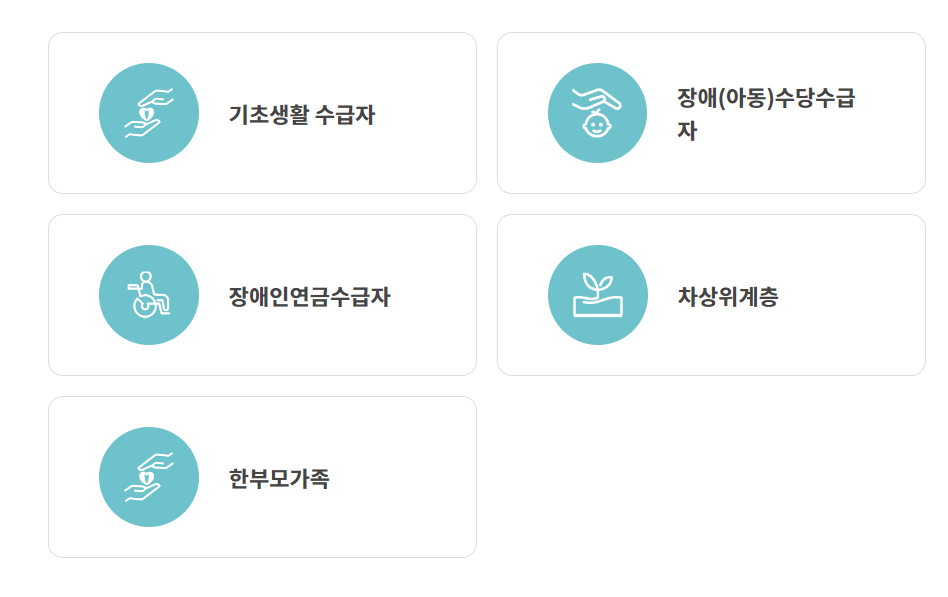Click the teal circle in the 장애(아동)수당수급자 card
The image size is (948, 597).
[597, 113]
